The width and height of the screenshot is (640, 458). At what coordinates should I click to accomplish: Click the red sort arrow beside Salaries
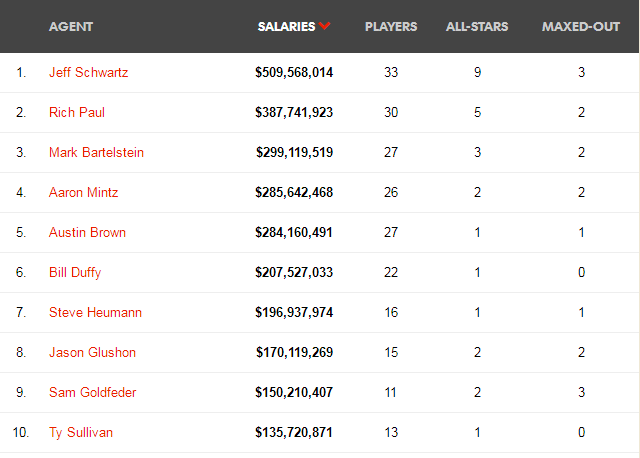coord(324,26)
